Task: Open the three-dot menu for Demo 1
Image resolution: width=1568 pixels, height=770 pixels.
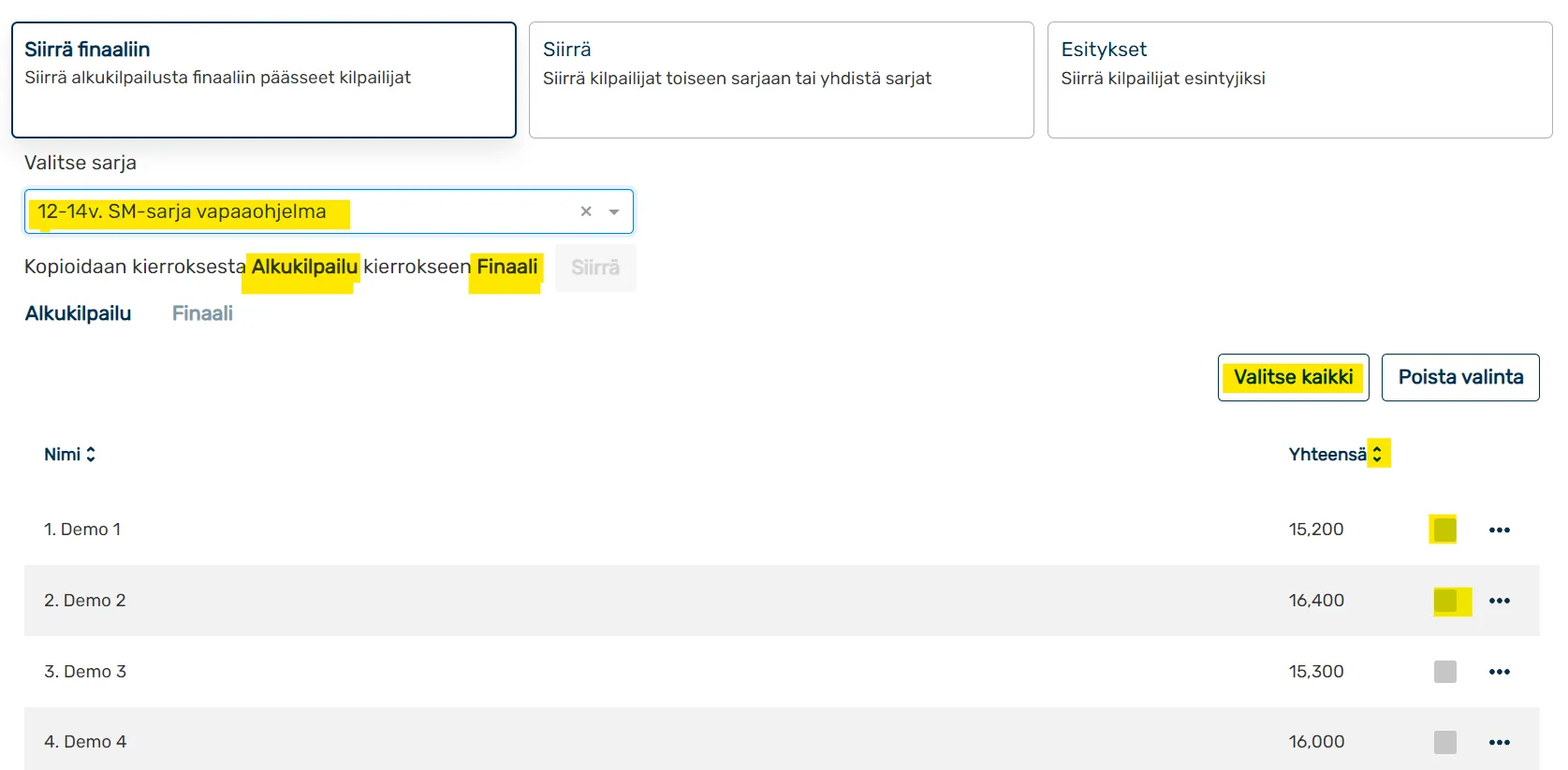Action: coord(1499,530)
